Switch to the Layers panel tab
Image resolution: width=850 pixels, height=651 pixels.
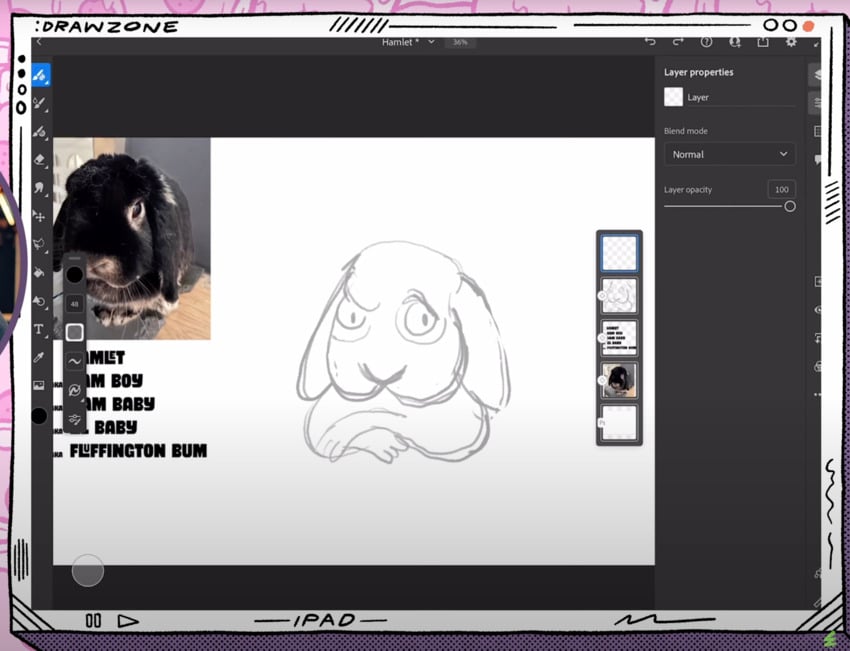816,75
